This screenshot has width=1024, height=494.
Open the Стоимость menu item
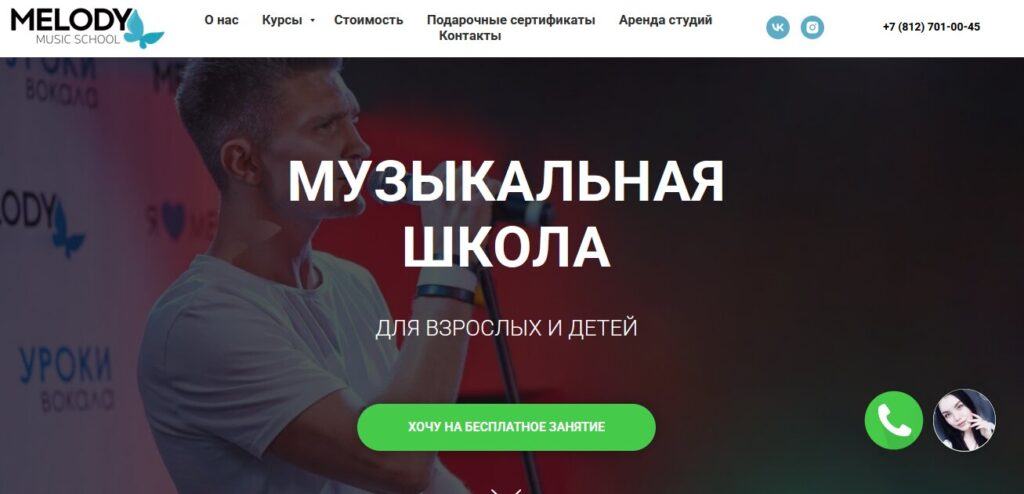(368, 20)
